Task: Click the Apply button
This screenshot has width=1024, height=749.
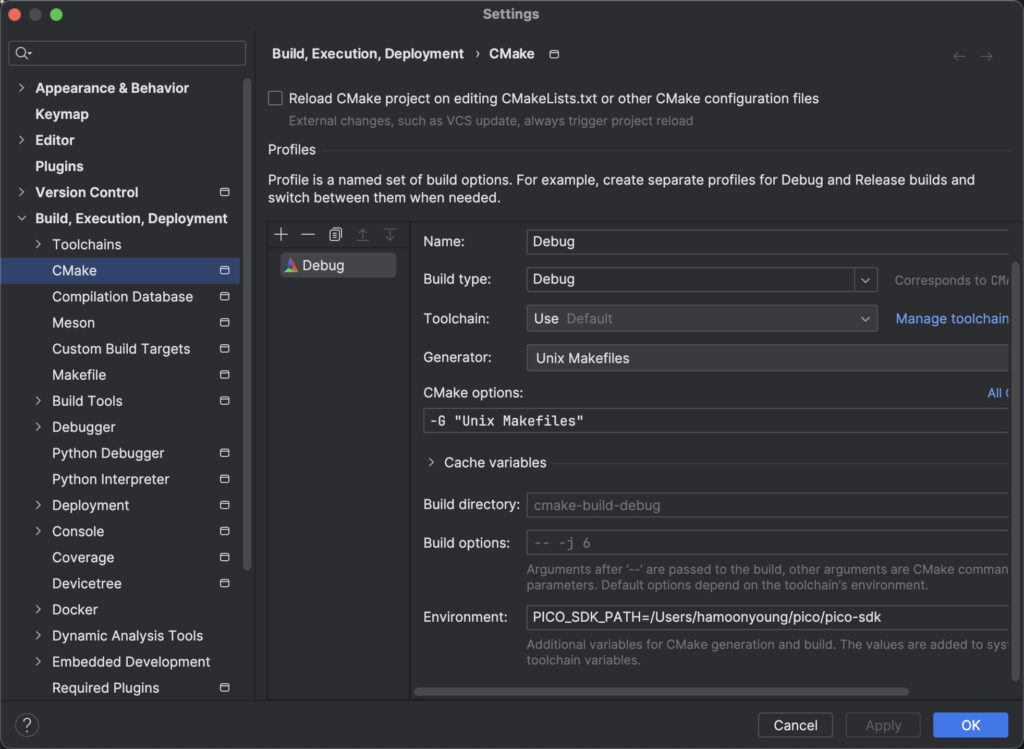Action: coord(883,725)
